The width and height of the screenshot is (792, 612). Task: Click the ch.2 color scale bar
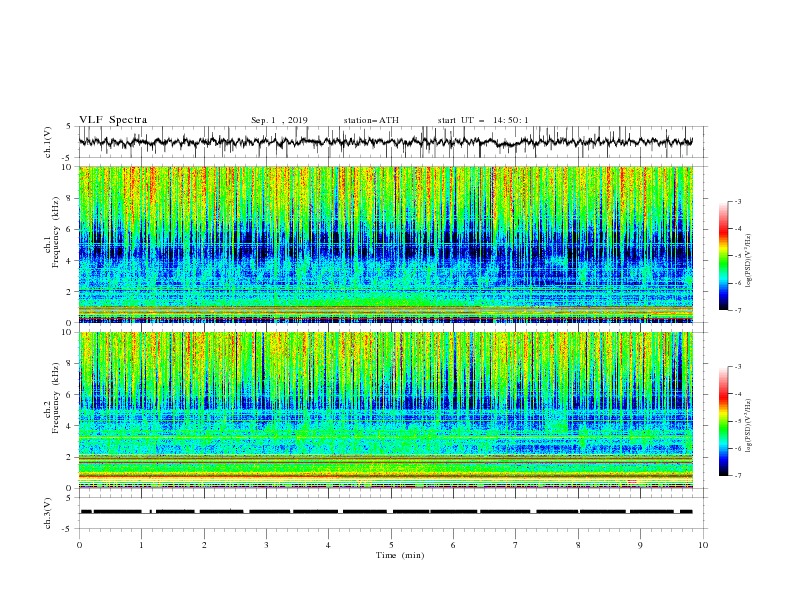tap(724, 421)
